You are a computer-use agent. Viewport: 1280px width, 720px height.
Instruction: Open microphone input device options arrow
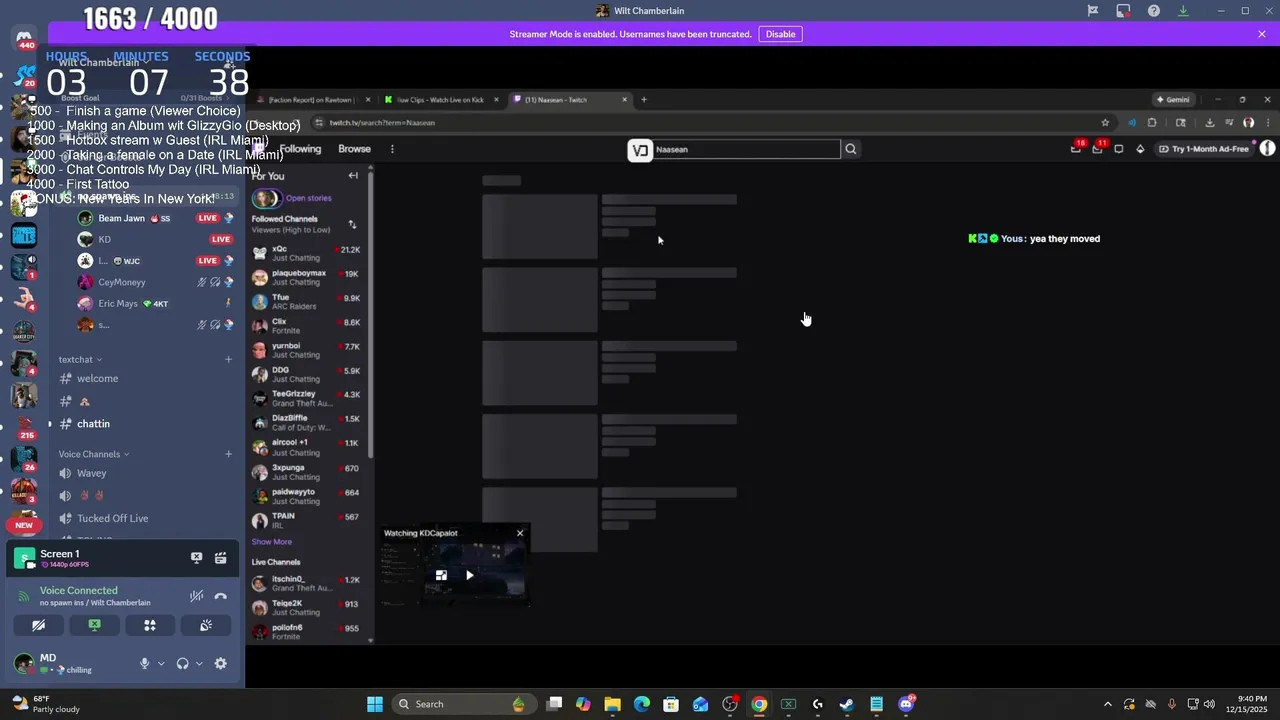click(161, 663)
